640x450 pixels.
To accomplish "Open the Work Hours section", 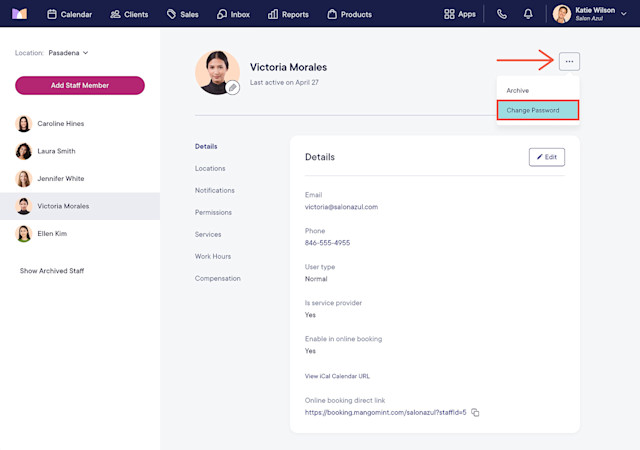I will tap(213, 256).
